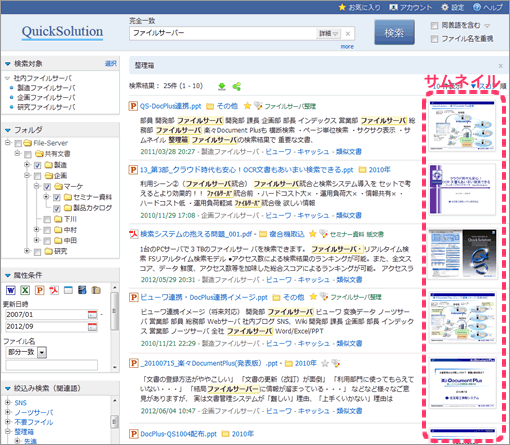Open ビューワ link for QS-DocPlus連携.ppt result
510x445 pixels.
tap(278, 152)
